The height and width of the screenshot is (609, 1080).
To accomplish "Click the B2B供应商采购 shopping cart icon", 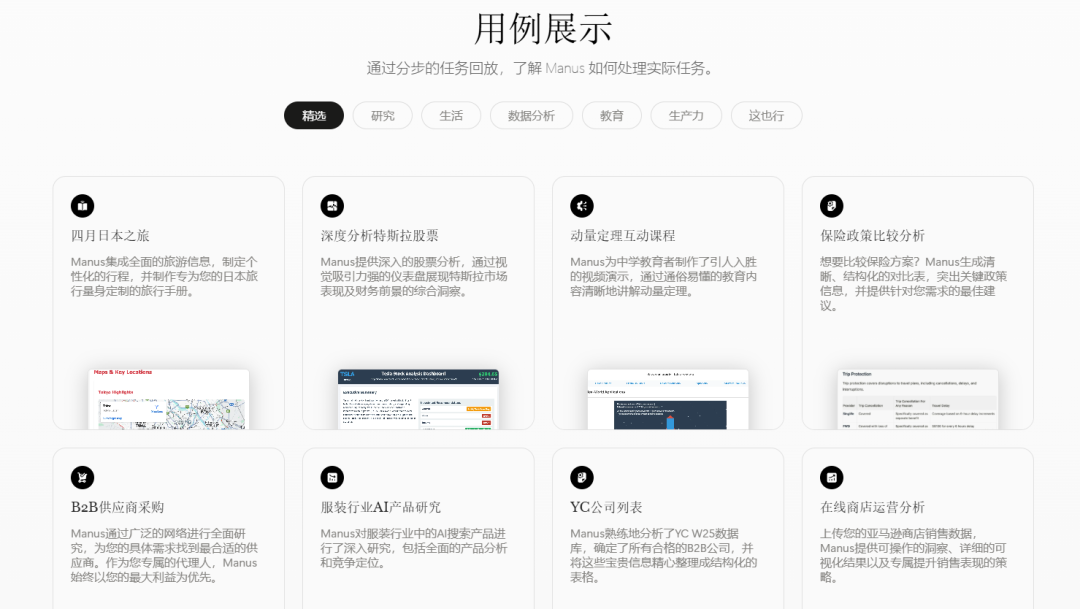I will pos(82,477).
